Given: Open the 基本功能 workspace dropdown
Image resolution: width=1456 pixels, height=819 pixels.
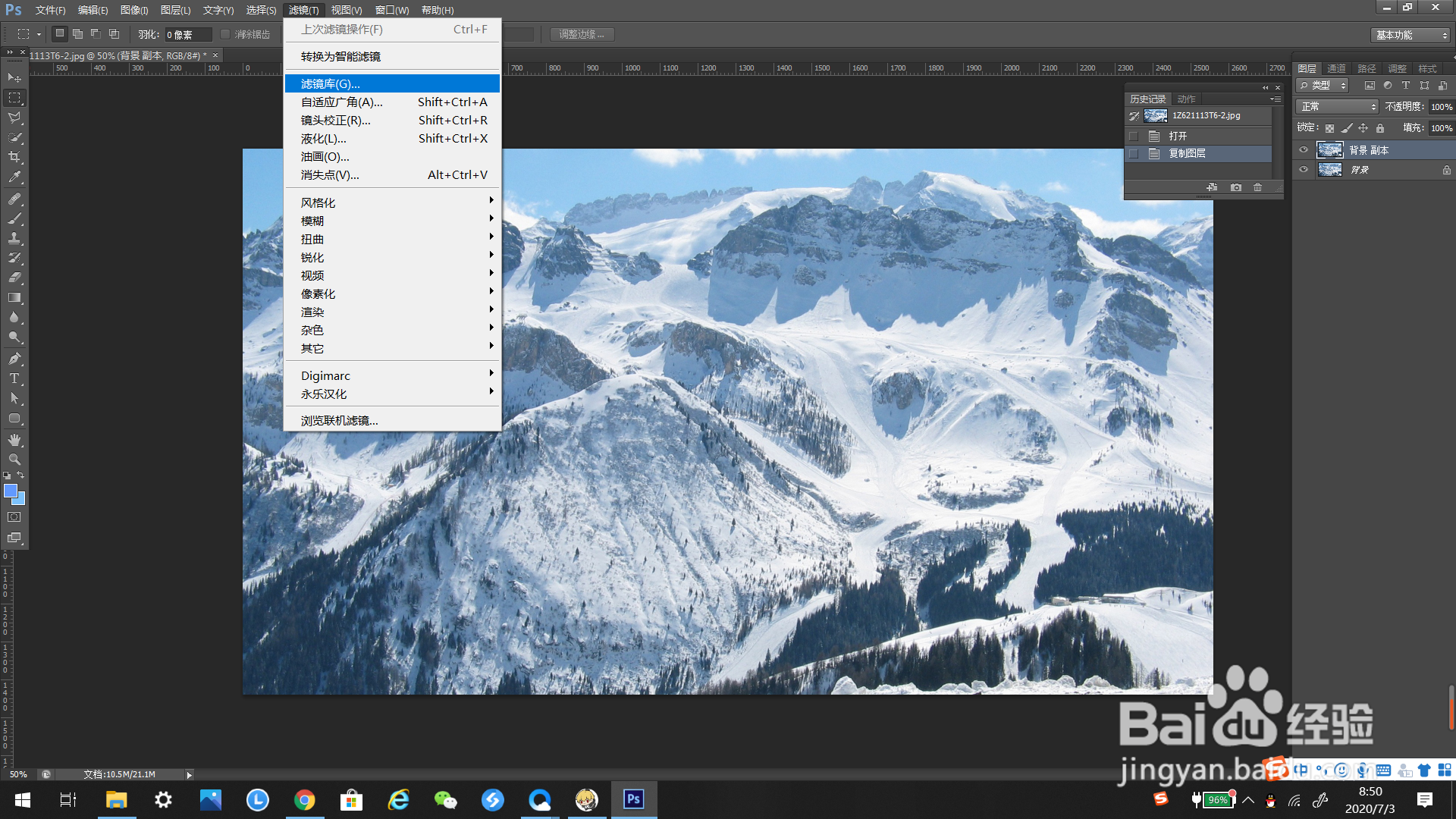Looking at the screenshot, I should pyautogui.click(x=1411, y=35).
